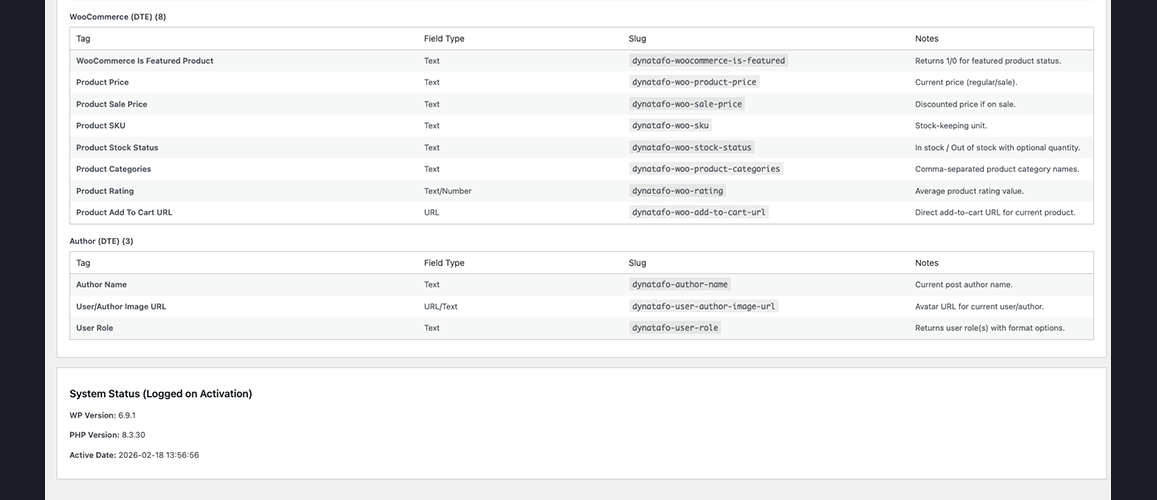The width and height of the screenshot is (1157, 500).
Task: Select the WooCommerce Is Featured Product tag
Action: coord(144,61)
